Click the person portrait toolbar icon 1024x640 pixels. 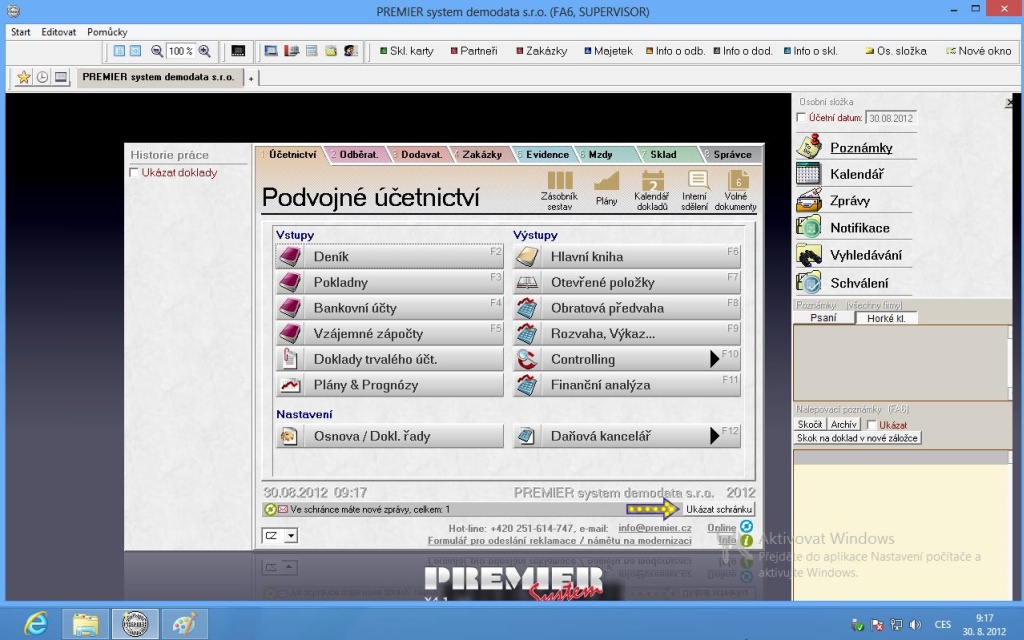[351, 51]
